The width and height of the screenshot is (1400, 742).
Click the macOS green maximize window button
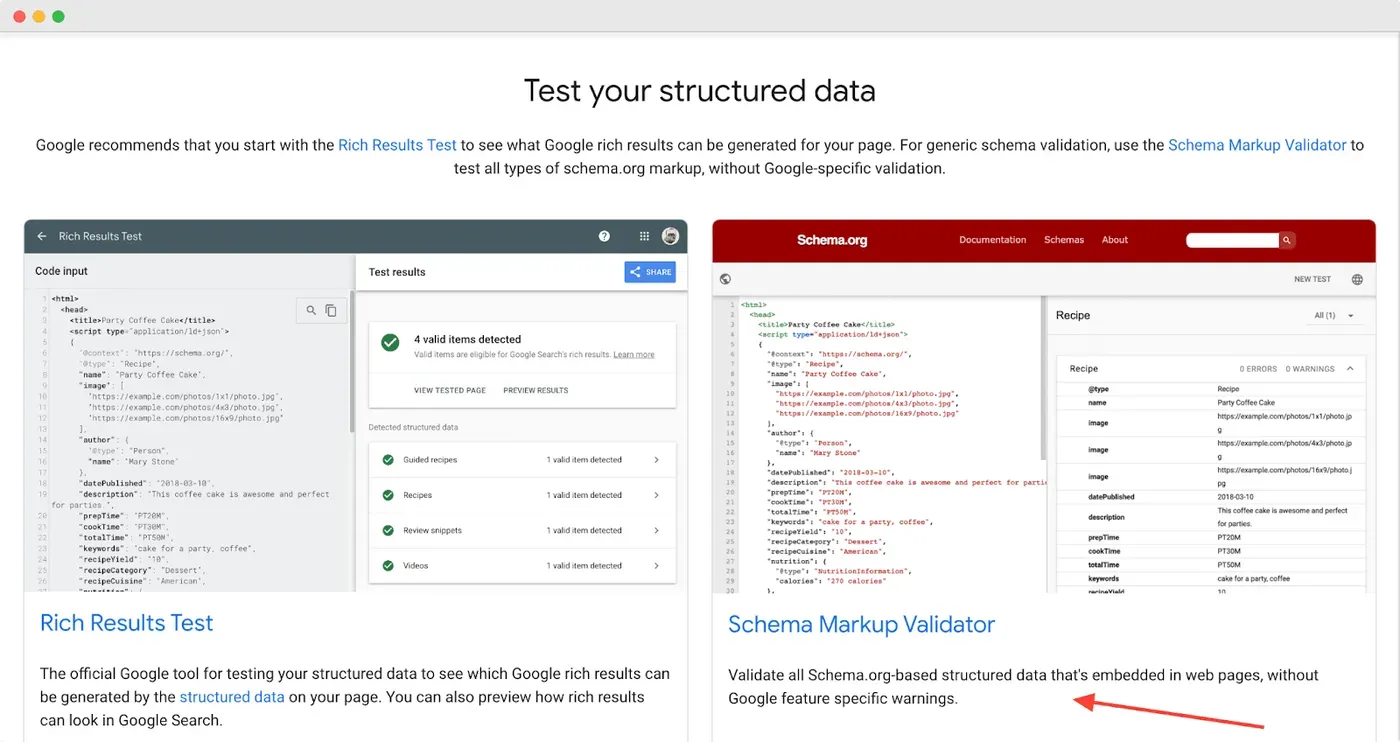pos(58,16)
